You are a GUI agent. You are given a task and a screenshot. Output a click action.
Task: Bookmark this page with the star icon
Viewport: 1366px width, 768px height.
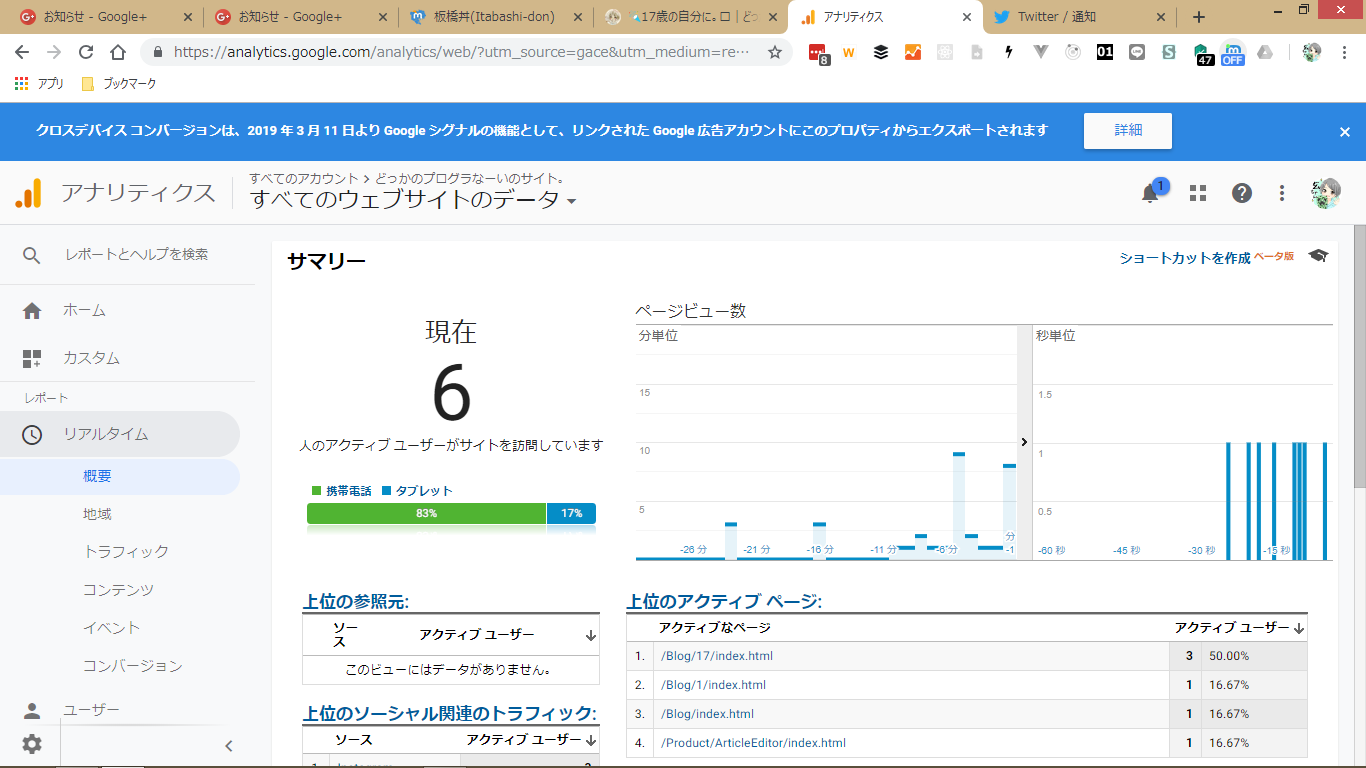pos(775,53)
